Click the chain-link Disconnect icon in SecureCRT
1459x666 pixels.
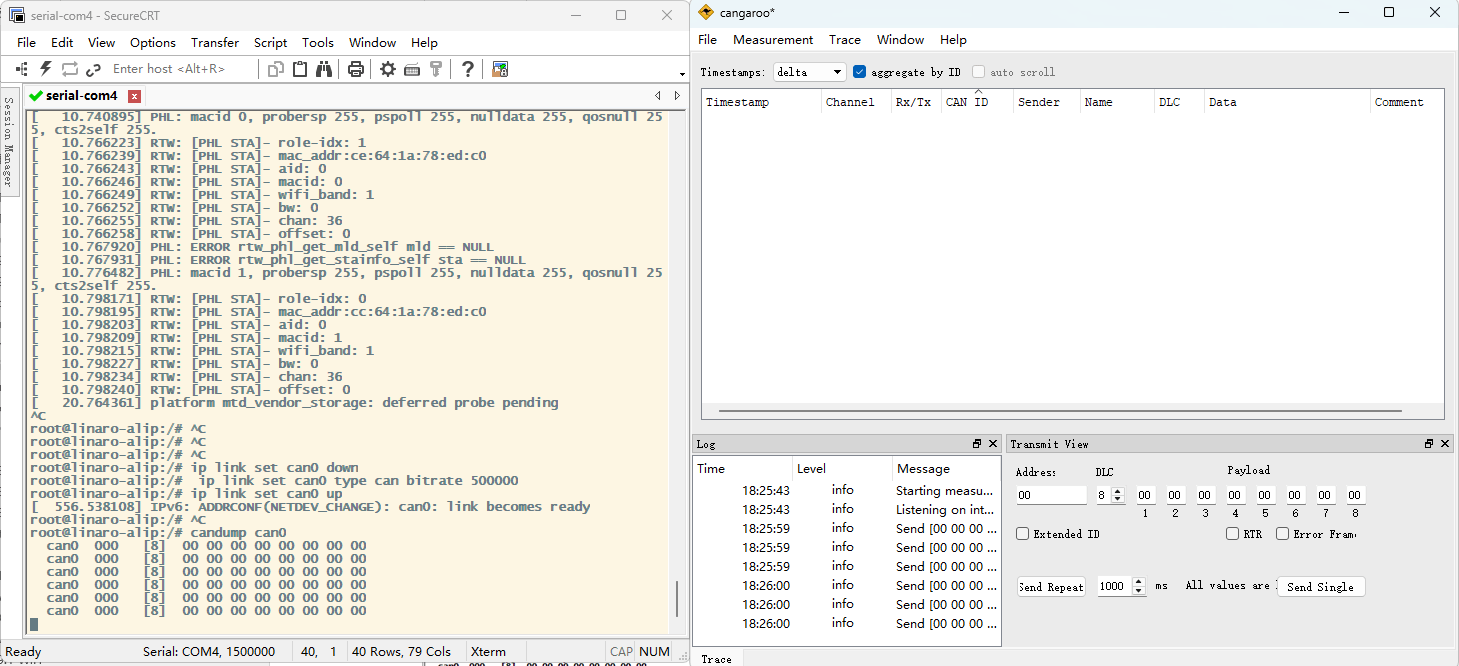coord(94,69)
